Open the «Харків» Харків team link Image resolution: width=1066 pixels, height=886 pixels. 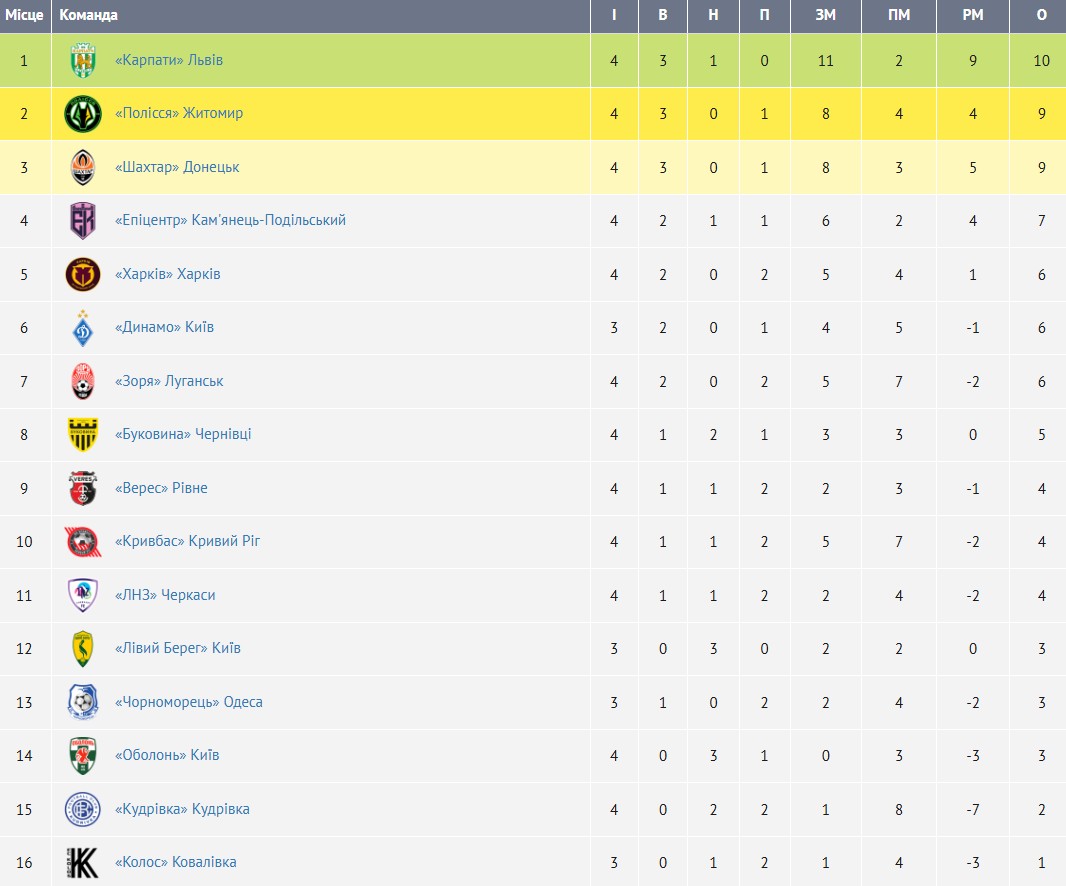click(167, 274)
